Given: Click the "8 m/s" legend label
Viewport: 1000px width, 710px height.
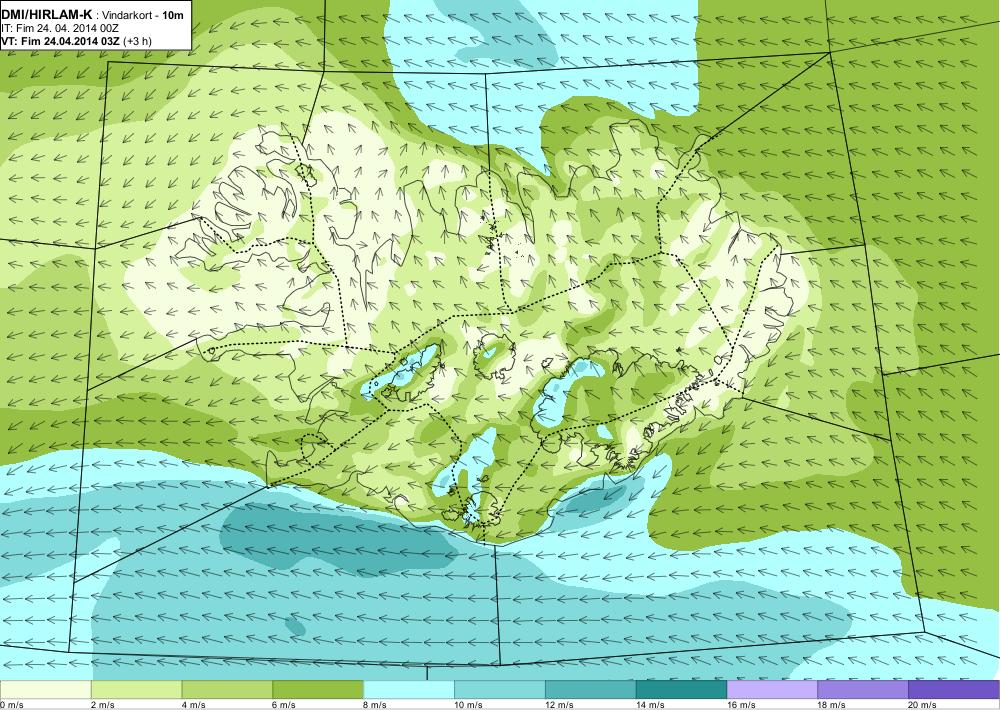Looking at the screenshot, I should pos(376,705).
